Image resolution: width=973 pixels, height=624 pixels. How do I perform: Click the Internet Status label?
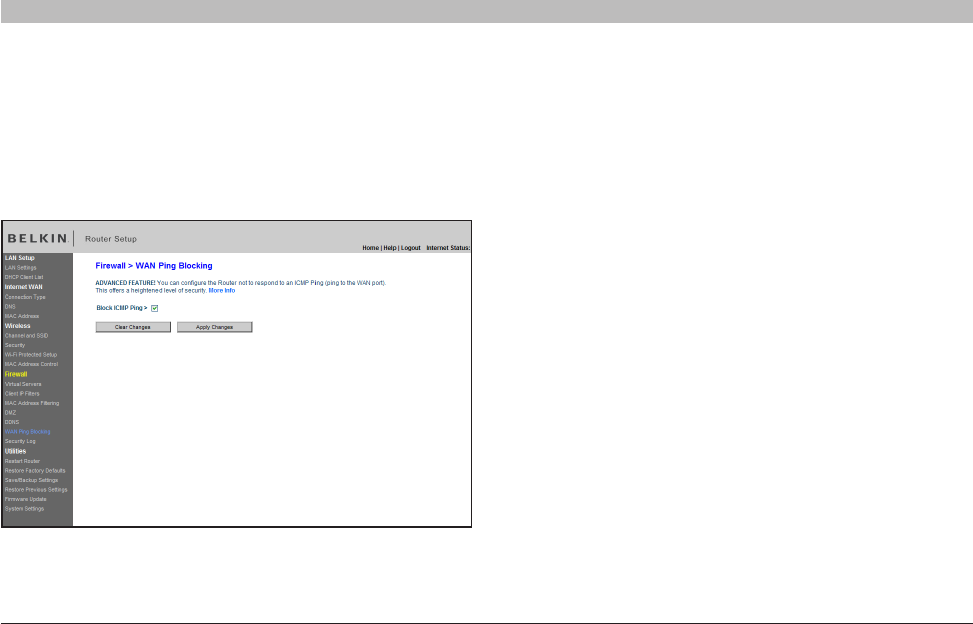pos(448,247)
